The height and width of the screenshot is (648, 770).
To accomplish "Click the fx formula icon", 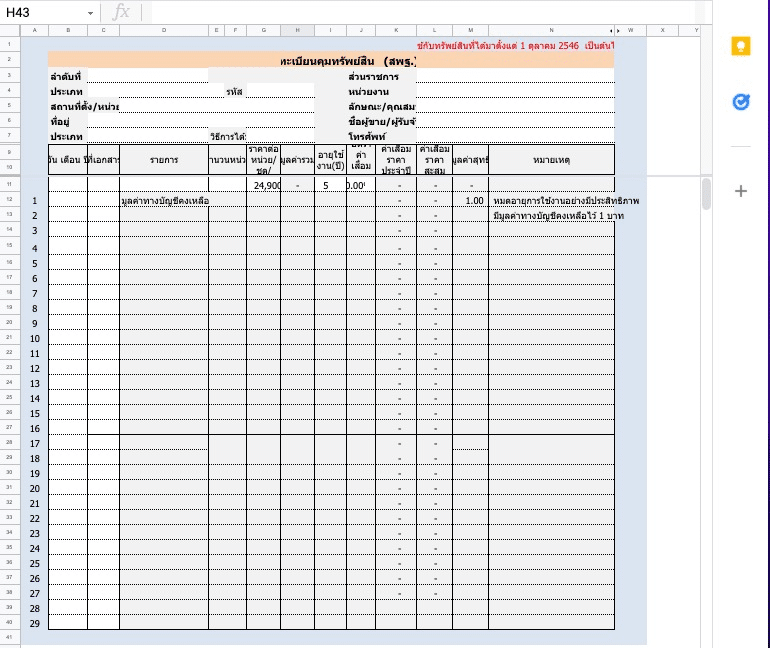I will [x=121, y=12].
